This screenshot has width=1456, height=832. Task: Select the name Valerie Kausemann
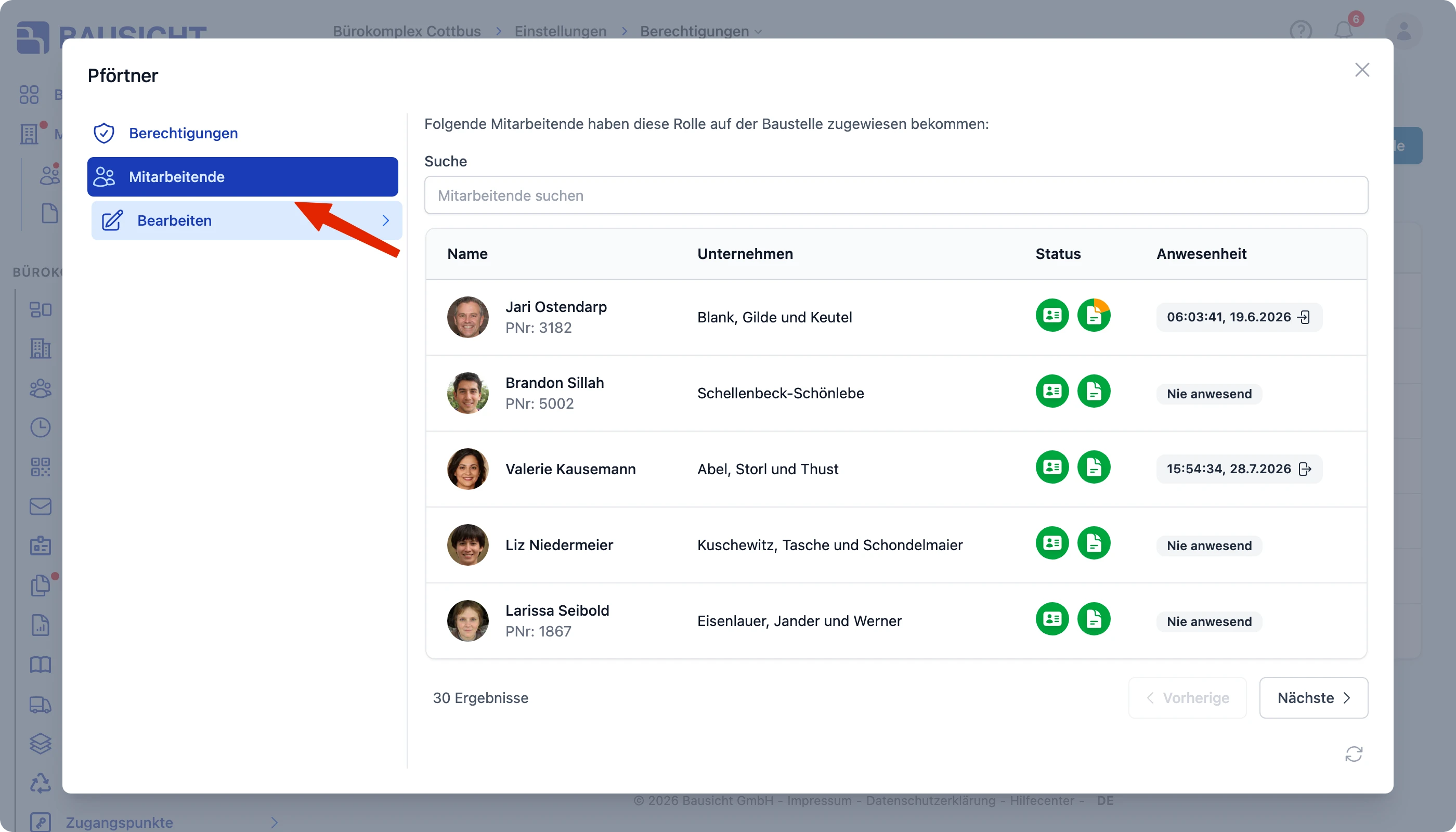coord(570,469)
